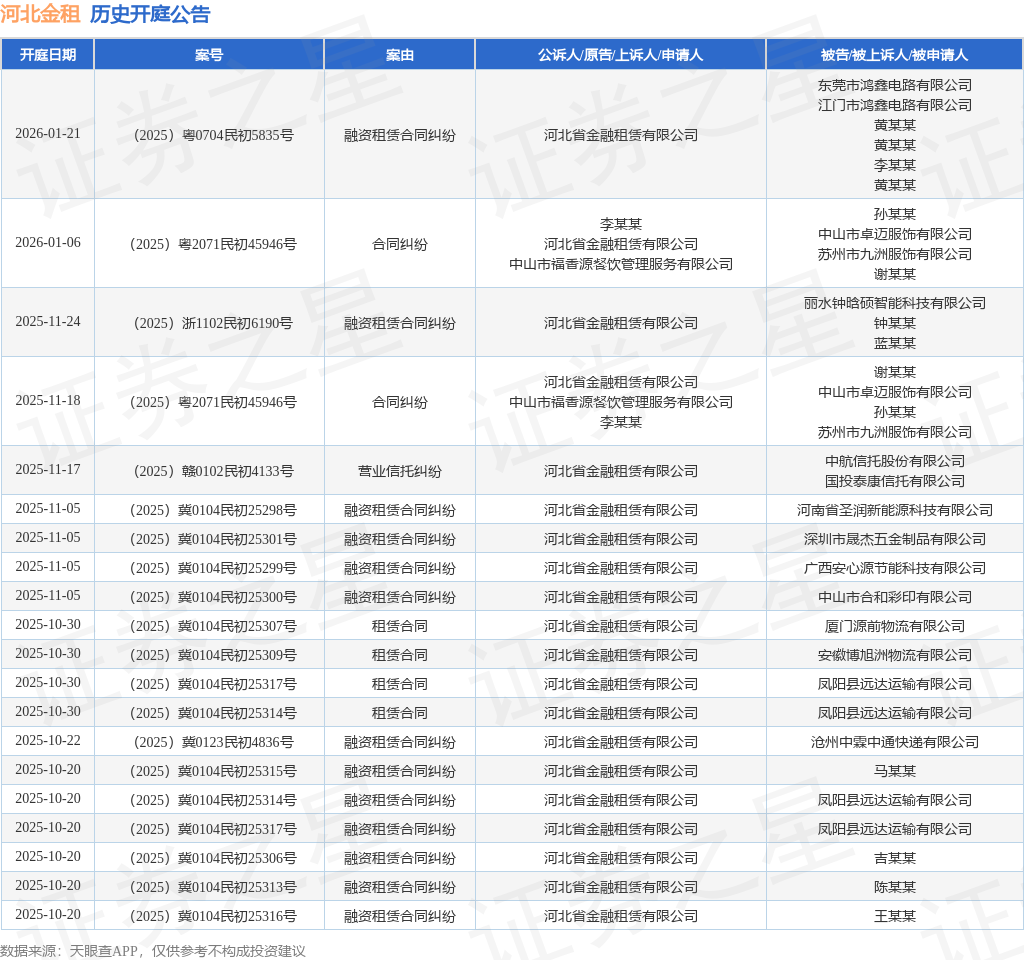
Task: Select case number 冀0104民初25316号
Action: 214,916
